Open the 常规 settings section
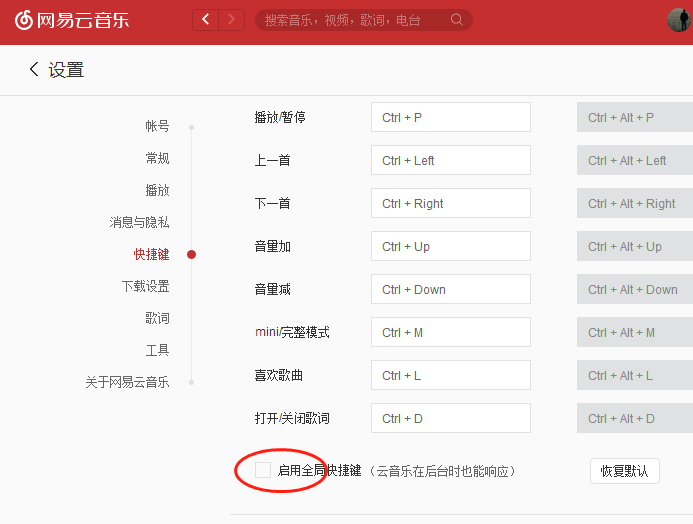 [157, 158]
